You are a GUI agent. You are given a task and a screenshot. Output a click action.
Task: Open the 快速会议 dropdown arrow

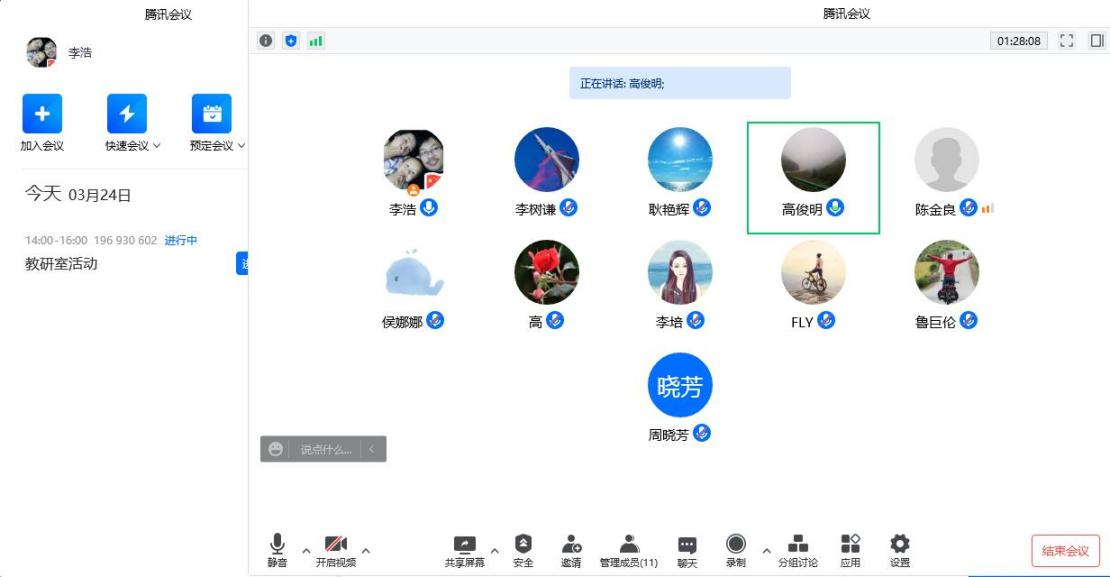[157, 146]
